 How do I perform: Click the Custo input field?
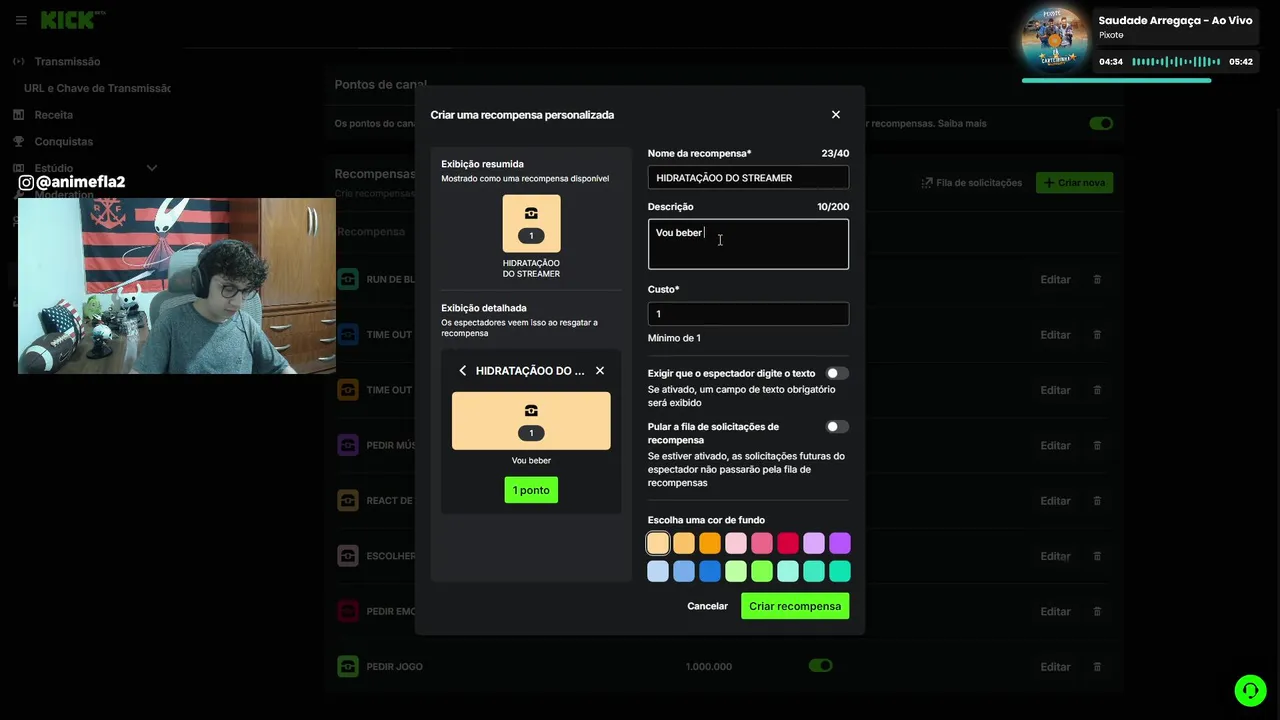pyautogui.click(x=748, y=314)
